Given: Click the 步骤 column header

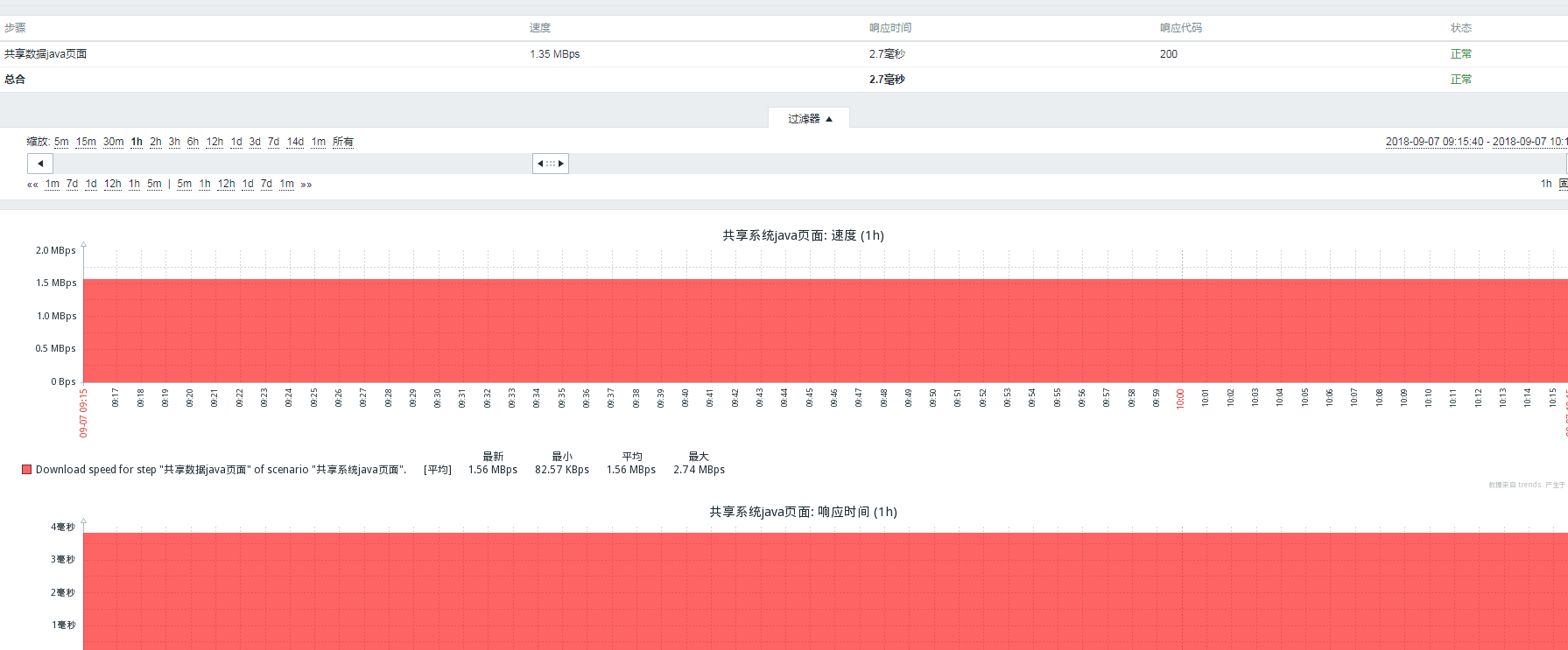Looking at the screenshot, I should coord(15,28).
